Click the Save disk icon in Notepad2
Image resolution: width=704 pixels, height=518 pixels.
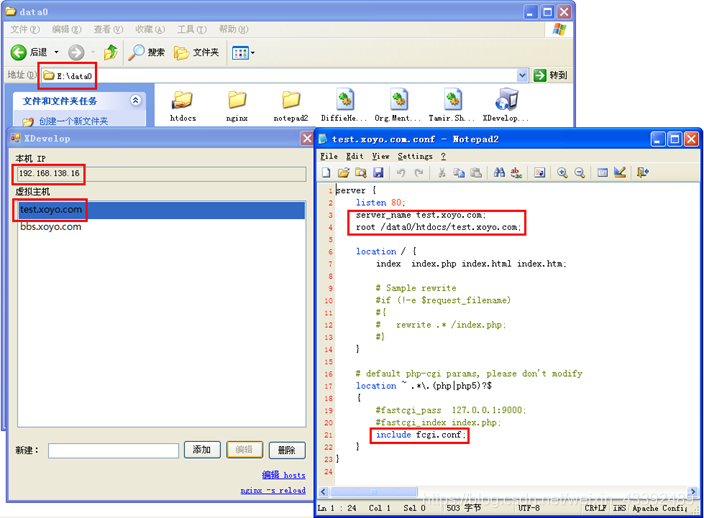pos(378,173)
